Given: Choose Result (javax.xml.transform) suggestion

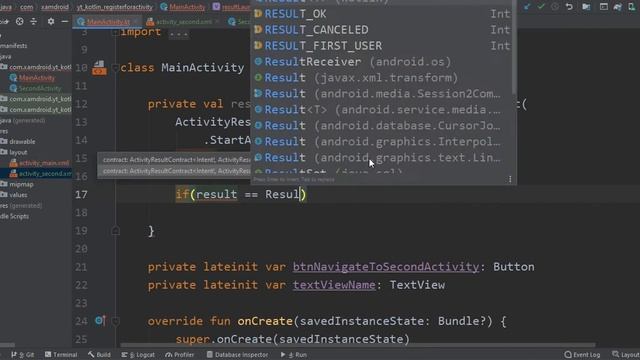Looking at the screenshot, I should [x=382, y=78].
